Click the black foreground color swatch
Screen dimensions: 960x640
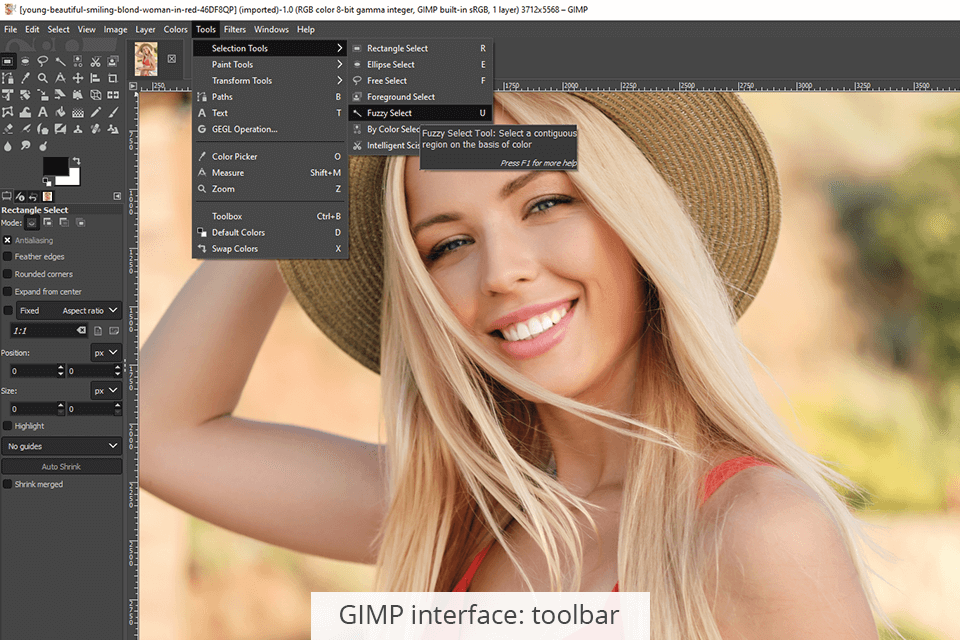pos(55,165)
